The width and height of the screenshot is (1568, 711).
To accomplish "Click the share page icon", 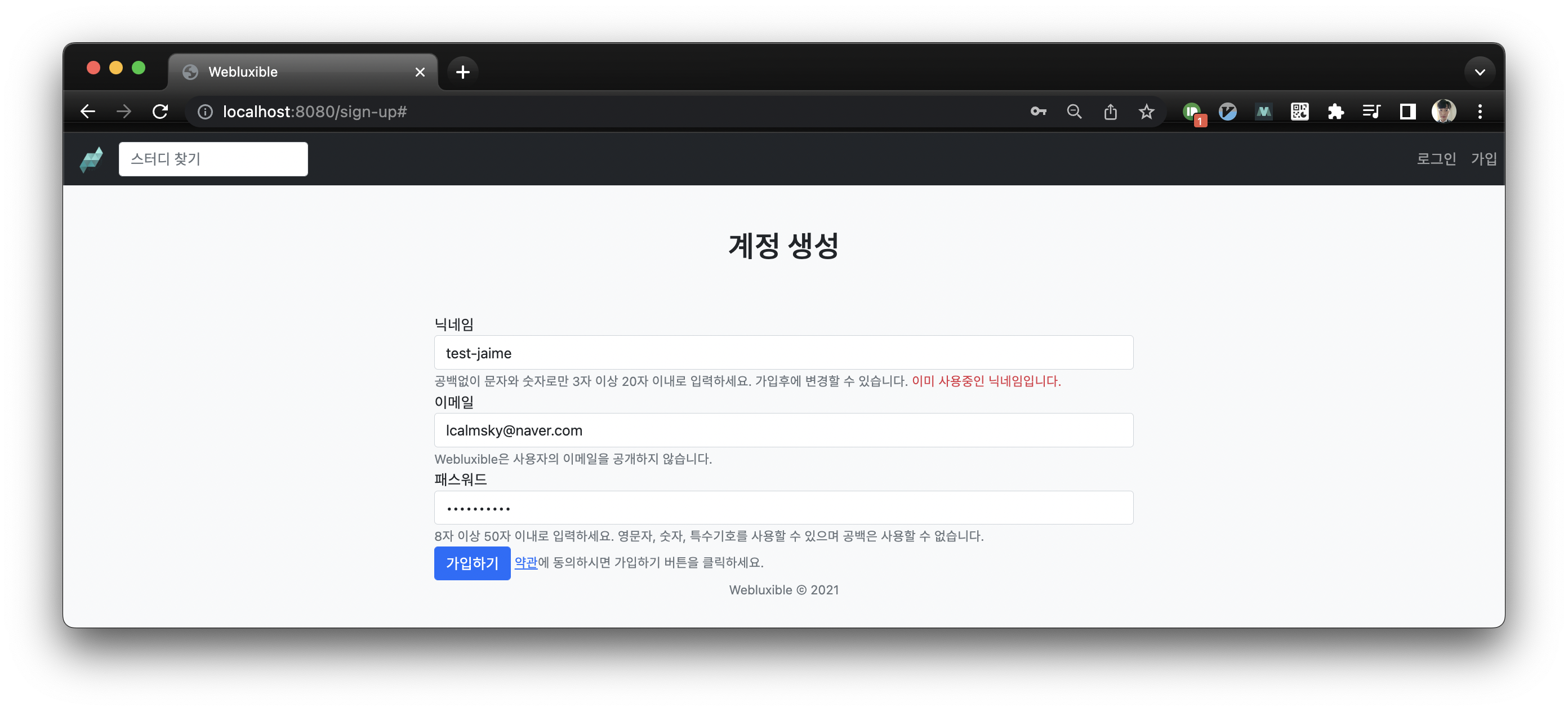I will (x=1110, y=112).
